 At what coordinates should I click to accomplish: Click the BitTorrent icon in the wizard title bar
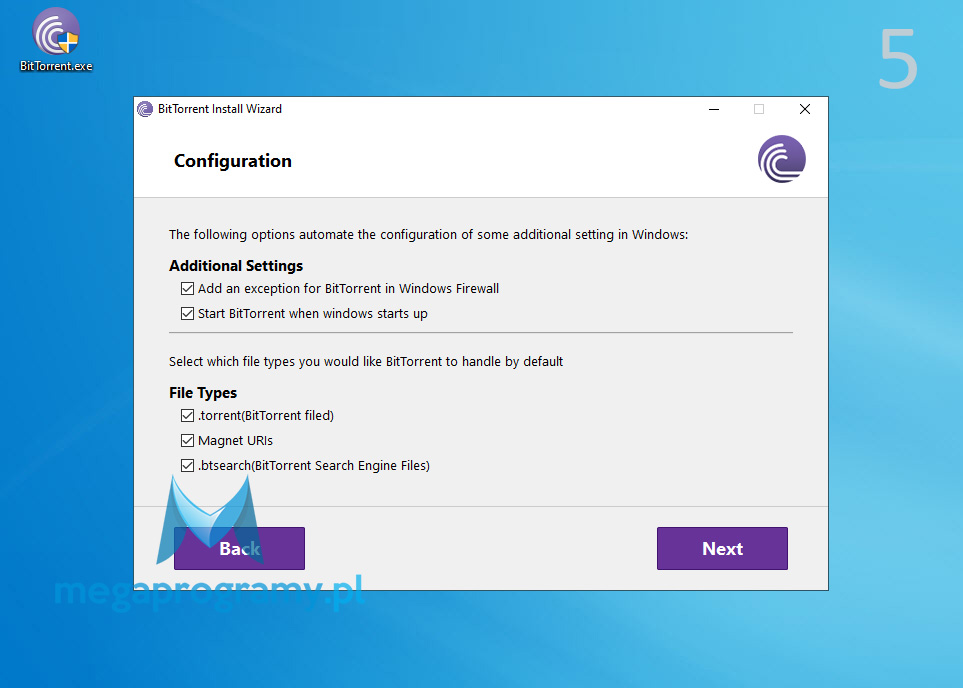coord(145,109)
